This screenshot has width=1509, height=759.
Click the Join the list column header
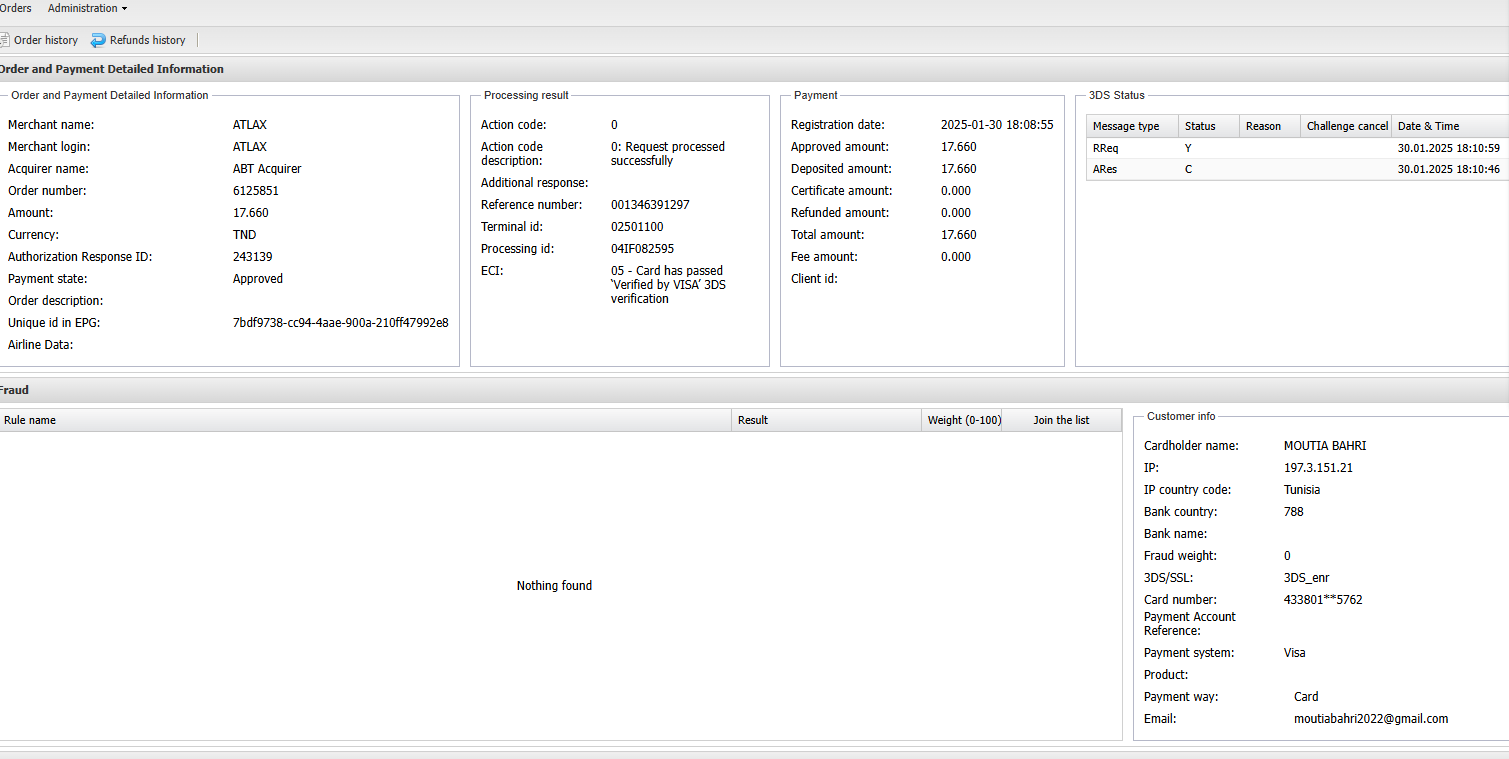point(1061,420)
